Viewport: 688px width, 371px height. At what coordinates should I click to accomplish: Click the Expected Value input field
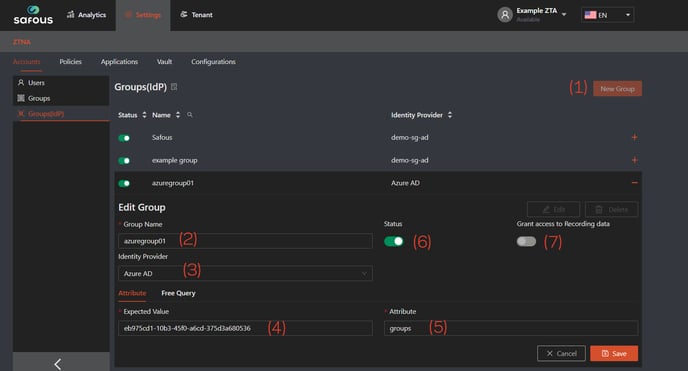click(x=245, y=328)
